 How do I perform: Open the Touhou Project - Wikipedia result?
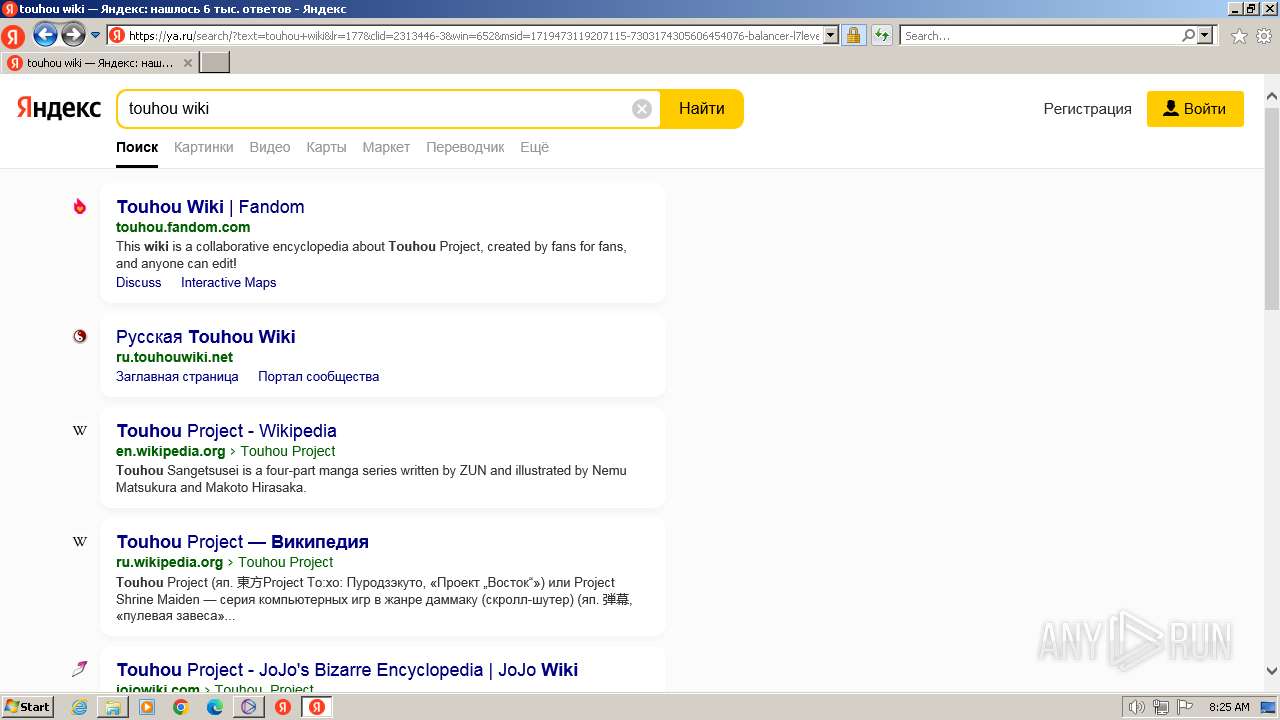pos(226,431)
